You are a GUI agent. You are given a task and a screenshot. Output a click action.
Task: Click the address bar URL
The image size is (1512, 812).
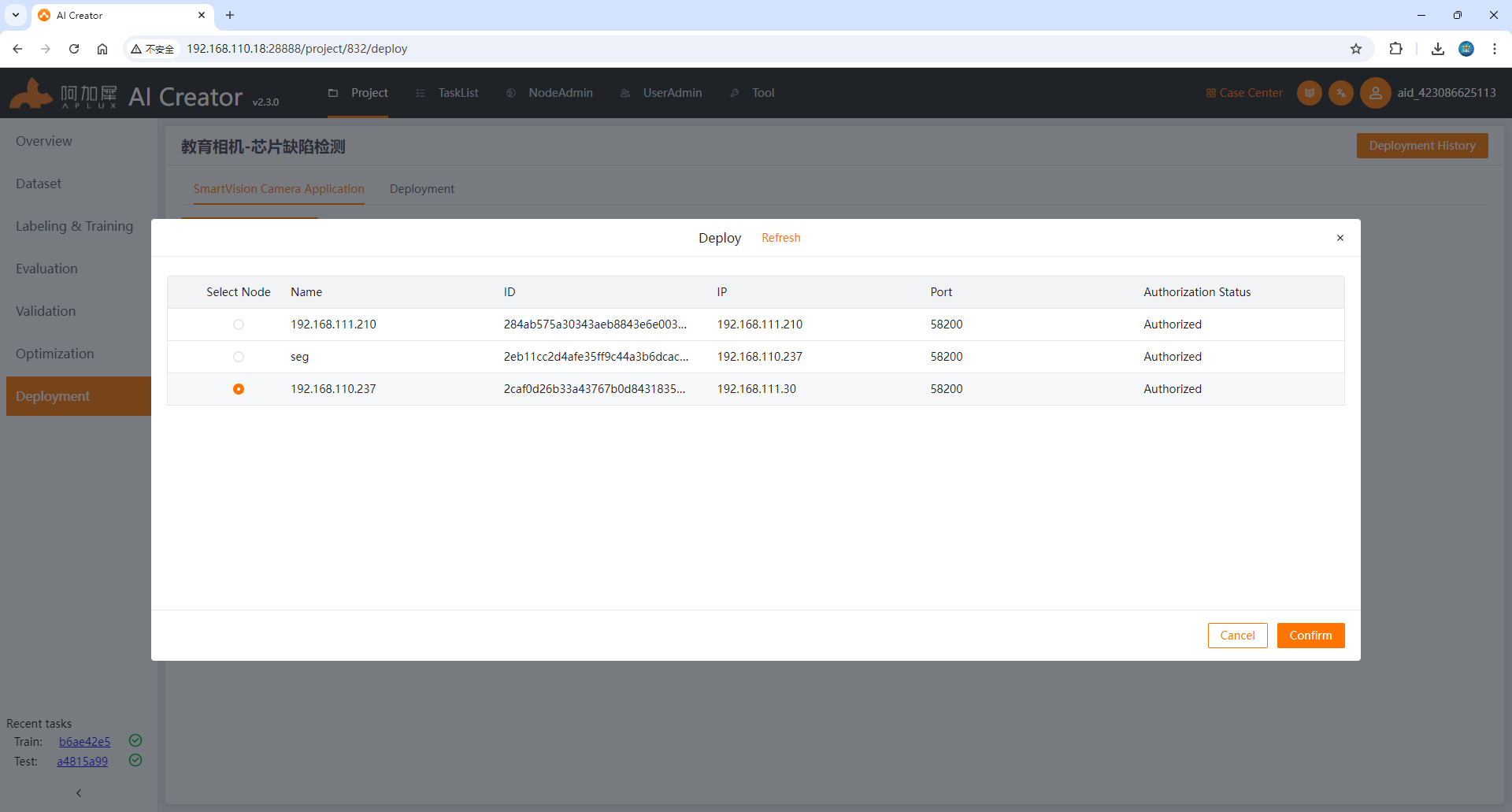point(297,49)
